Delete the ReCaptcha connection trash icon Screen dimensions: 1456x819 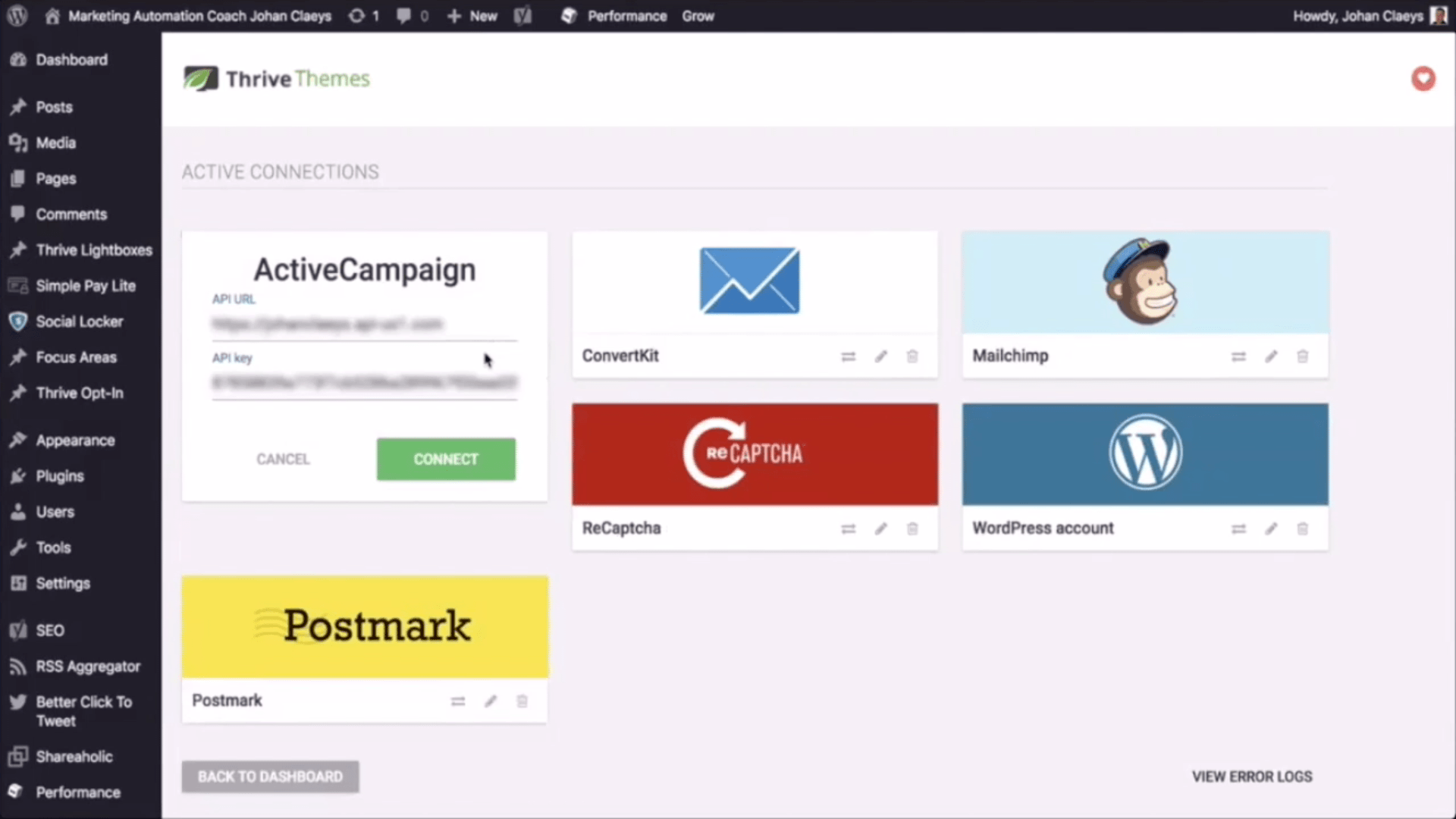[912, 529]
